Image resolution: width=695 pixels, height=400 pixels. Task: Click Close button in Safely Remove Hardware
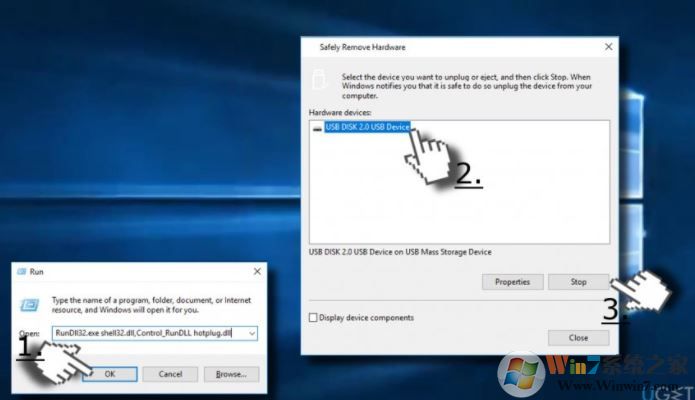click(578, 337)
